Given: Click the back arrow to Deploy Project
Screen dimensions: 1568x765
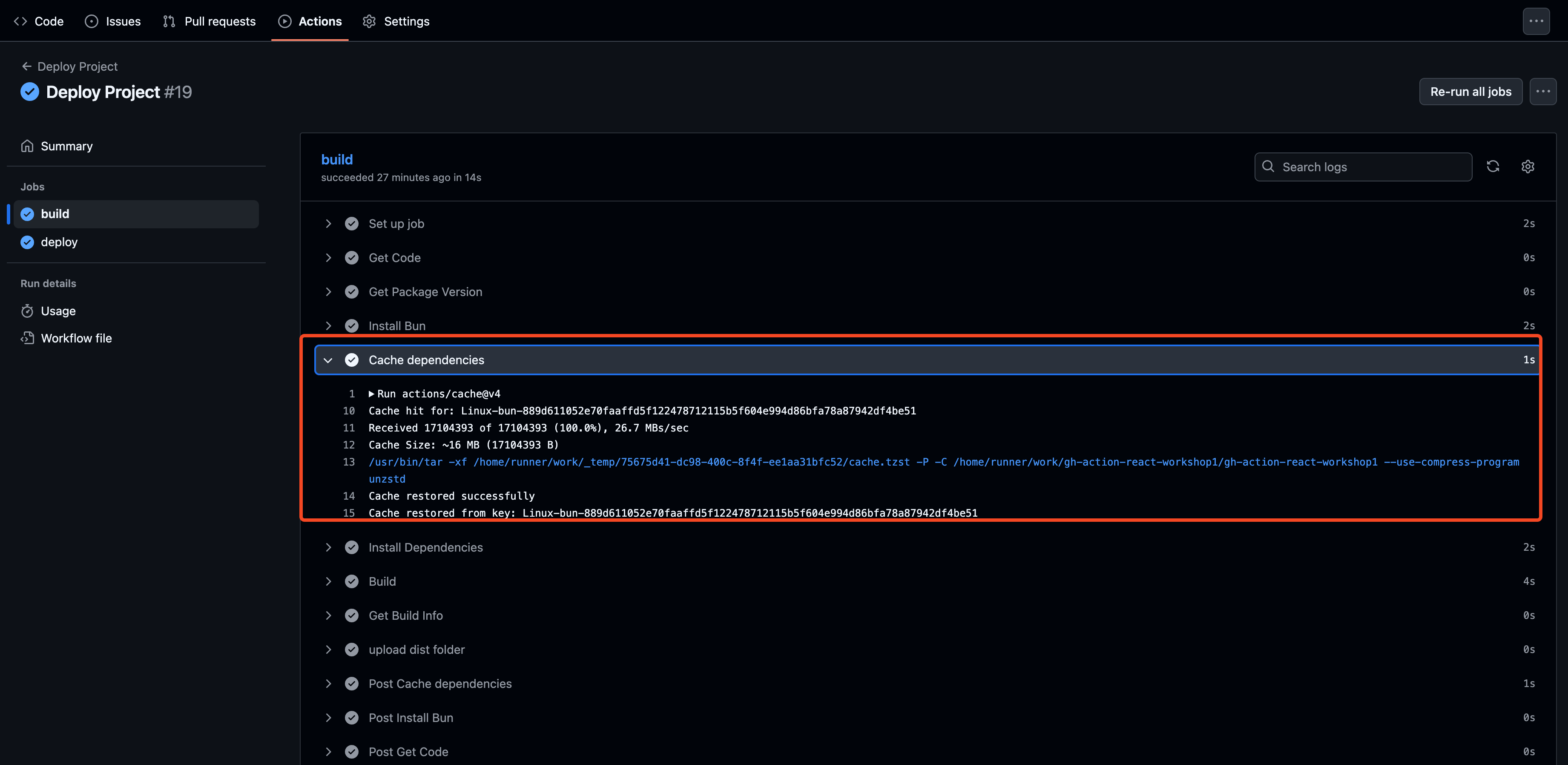Looking at the screenshot, I should pos(26,66).
